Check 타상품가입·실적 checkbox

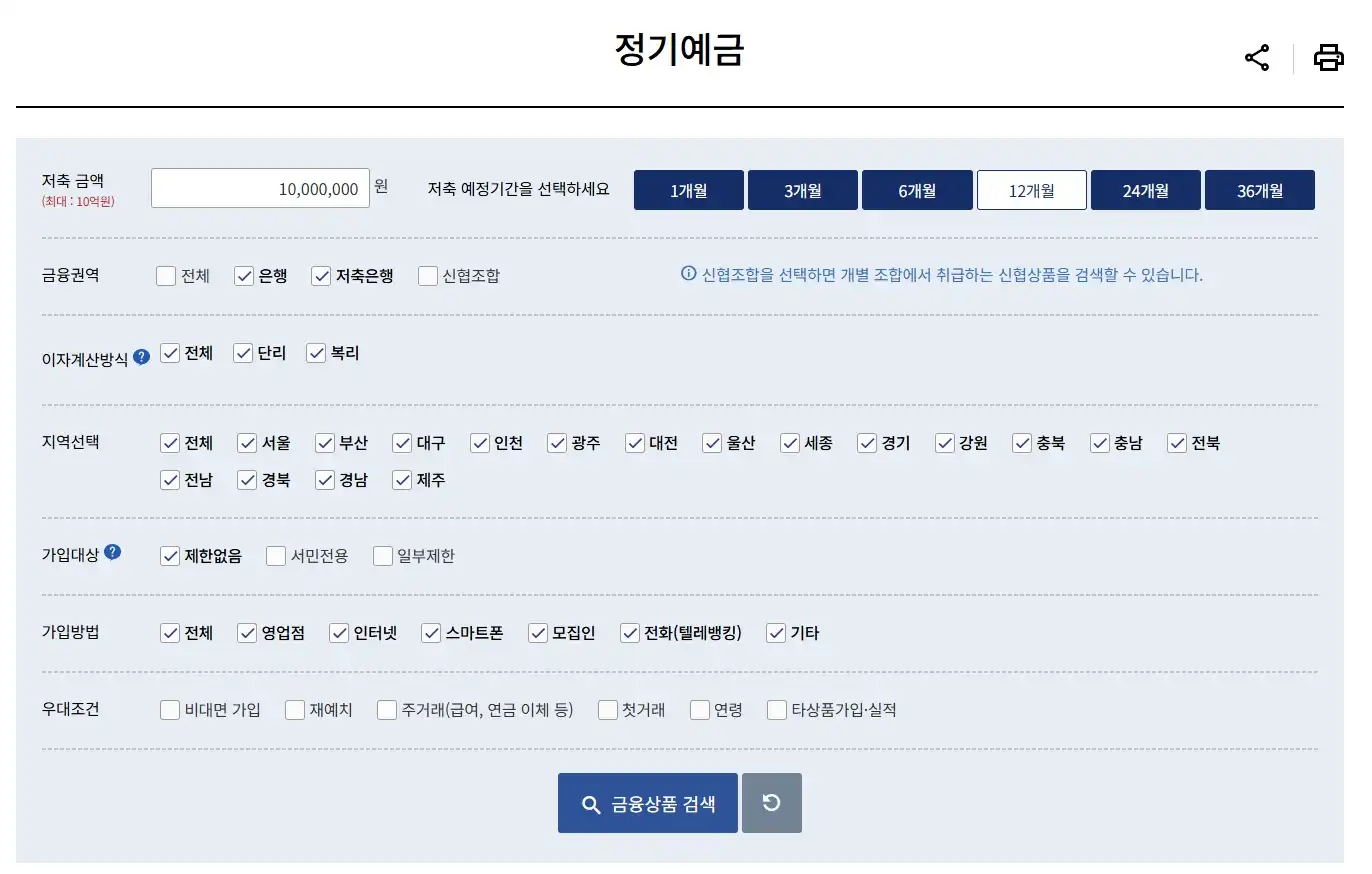pyautogui.click(x=777, y=710)
